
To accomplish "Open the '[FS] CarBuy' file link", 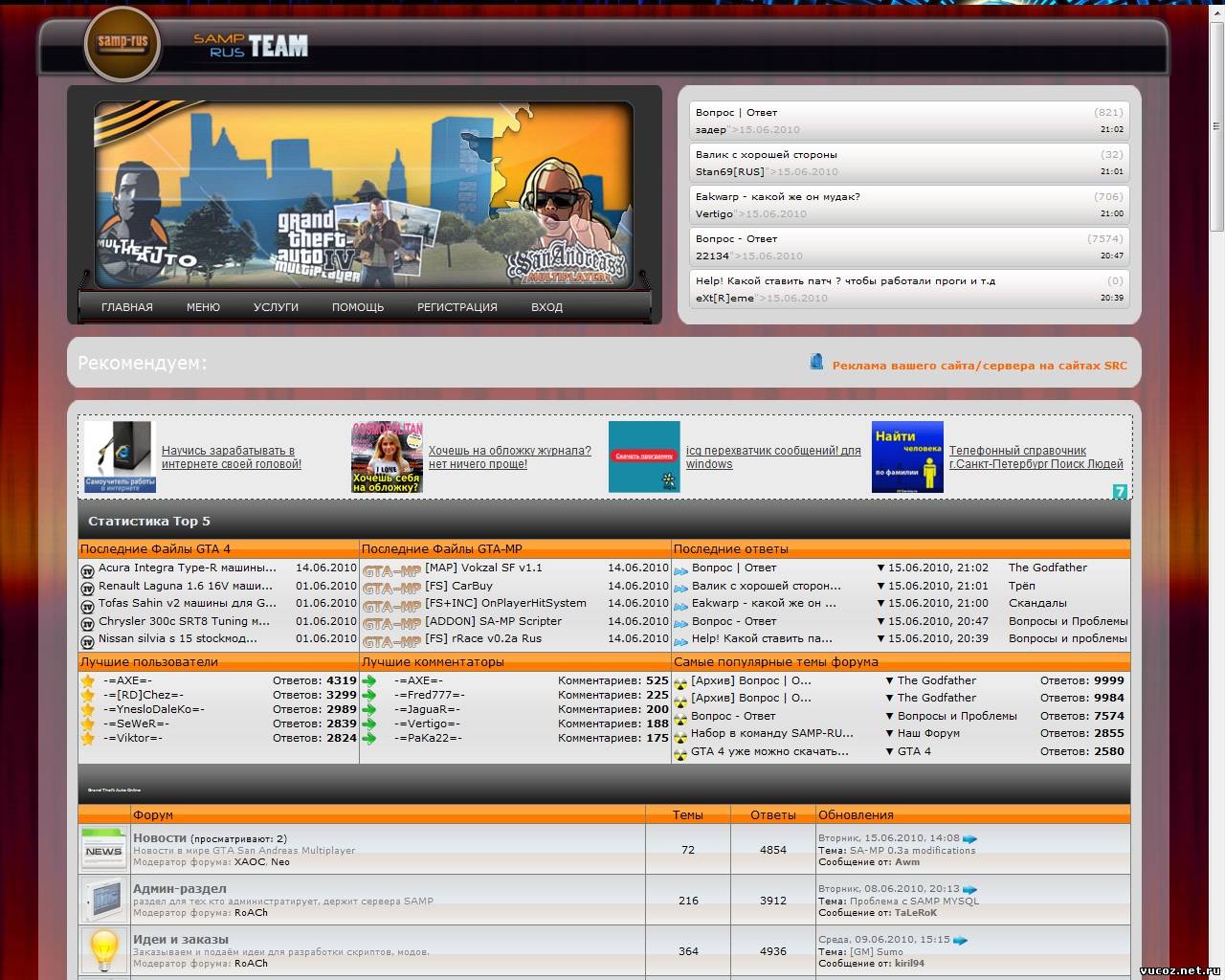I will (459, 586).
